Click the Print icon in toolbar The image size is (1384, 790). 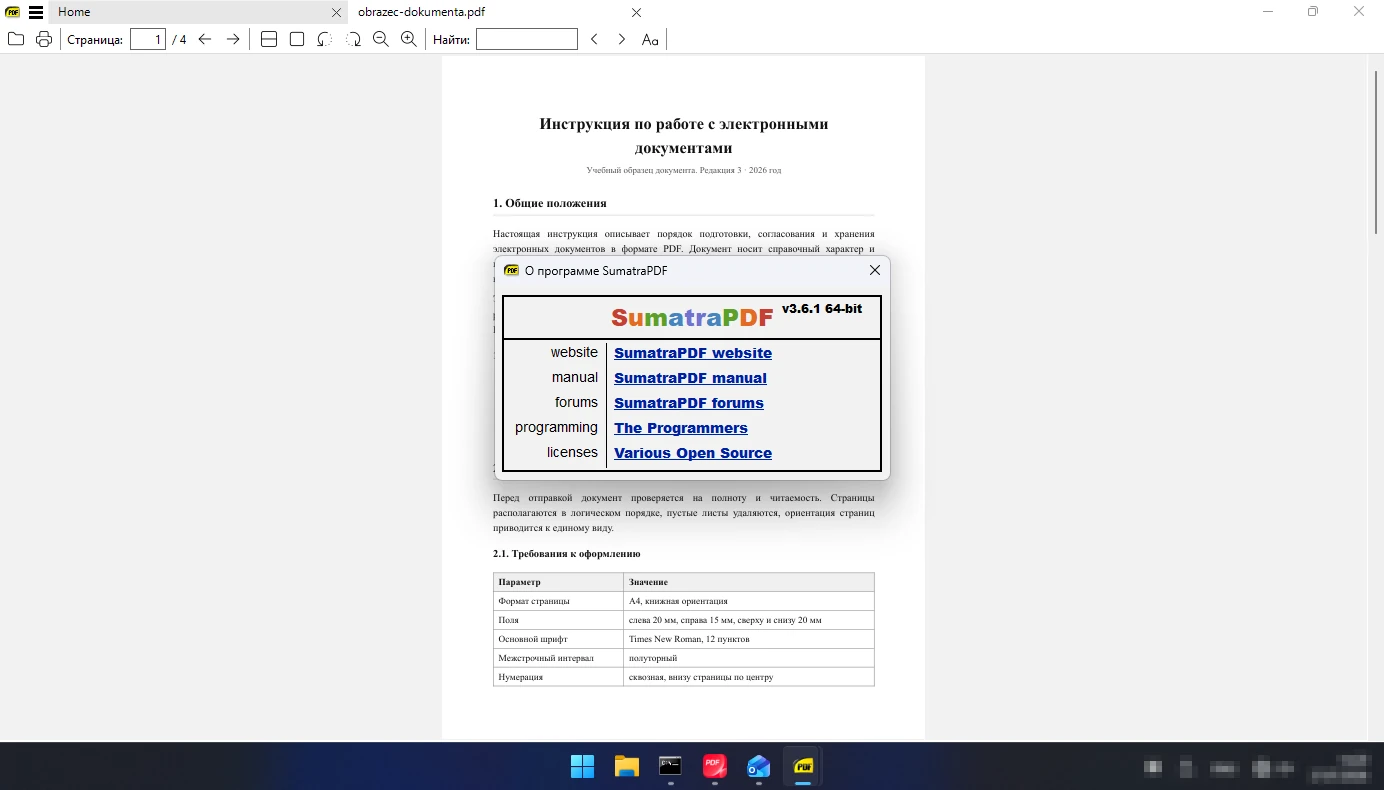click(44, 39)
